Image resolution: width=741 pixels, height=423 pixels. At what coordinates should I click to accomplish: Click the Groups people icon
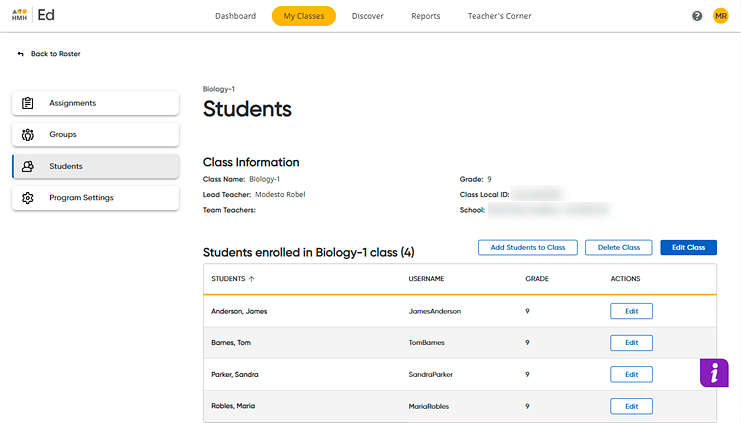[27, 134]
